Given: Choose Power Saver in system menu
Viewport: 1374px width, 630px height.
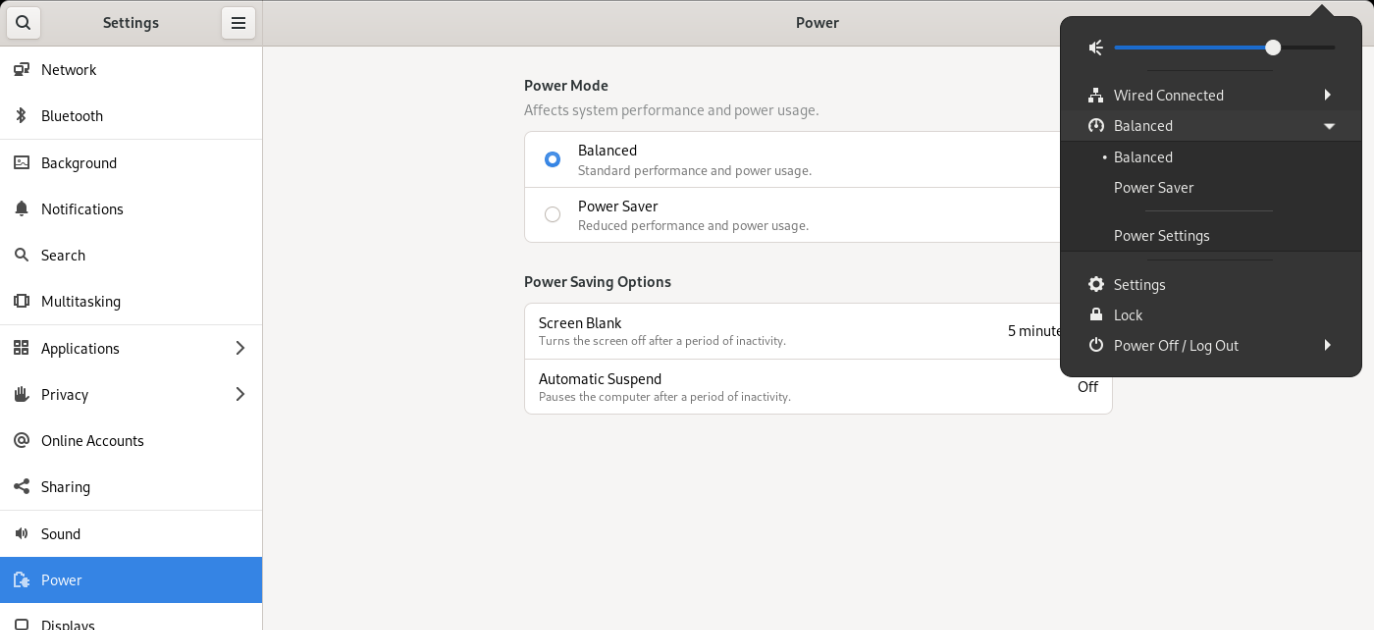Looking at the screenshot, I should click(x=1153, y=188).
